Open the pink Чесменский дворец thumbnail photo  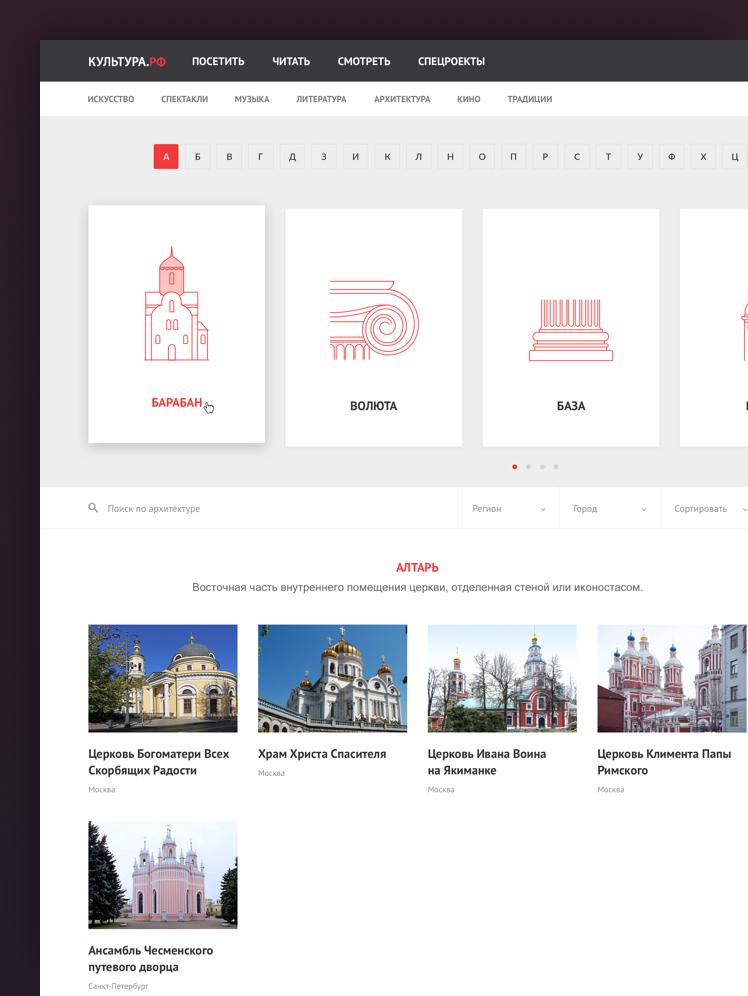click(163, 875)
